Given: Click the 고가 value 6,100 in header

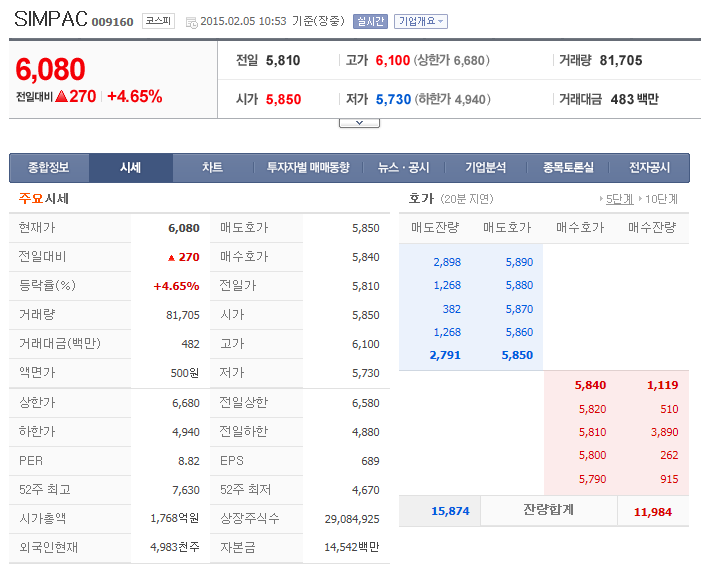Looking at the screenshot, I should pyautogui.click(x=393, y=60).
